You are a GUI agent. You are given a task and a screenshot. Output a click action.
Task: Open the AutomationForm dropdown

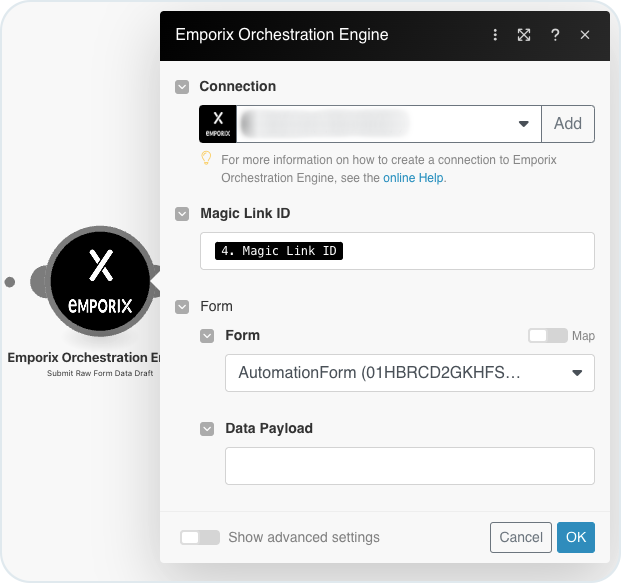pyautogui.click(x=410, y=373)
